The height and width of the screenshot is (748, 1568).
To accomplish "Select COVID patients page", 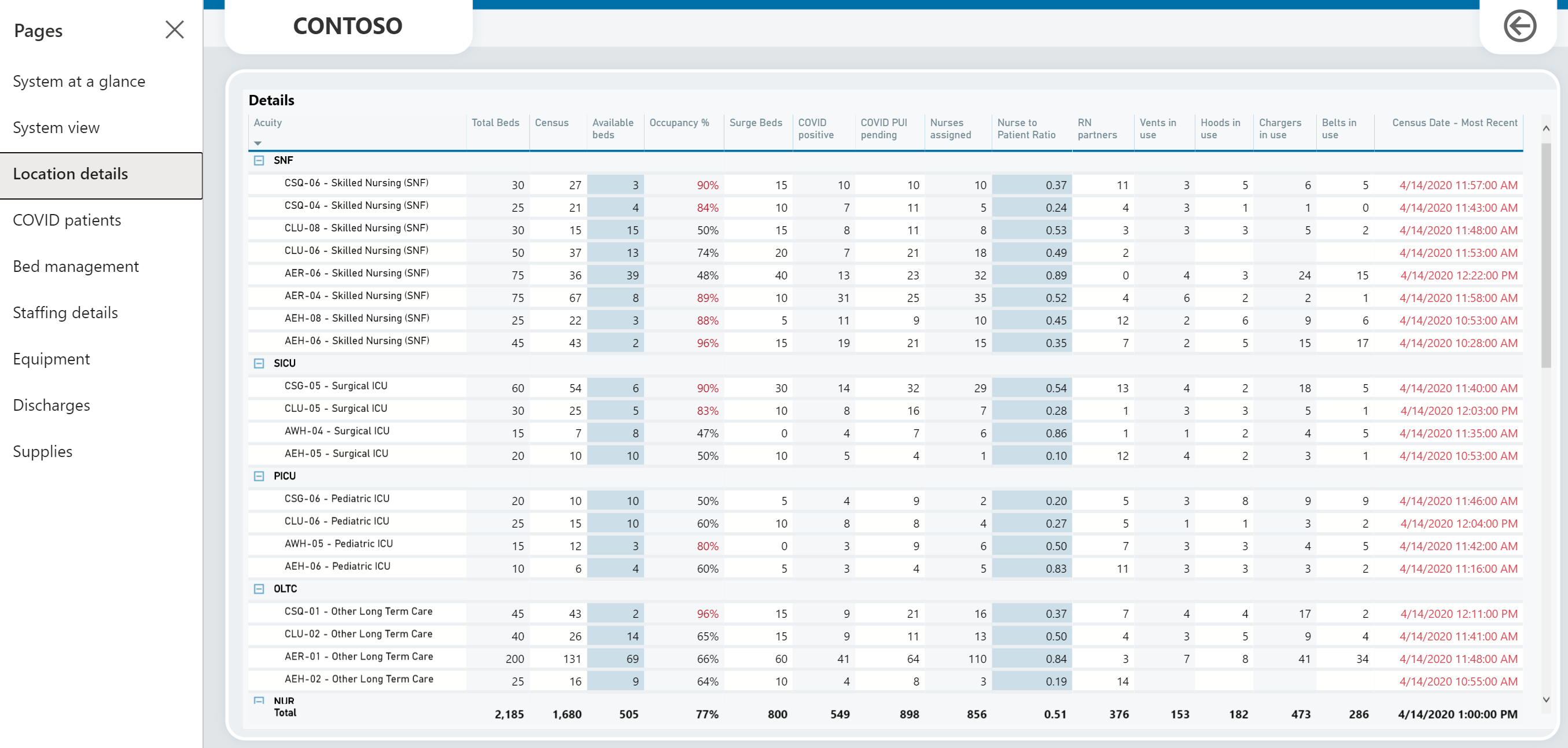I will pyautogui.click(x=67, y=220).
